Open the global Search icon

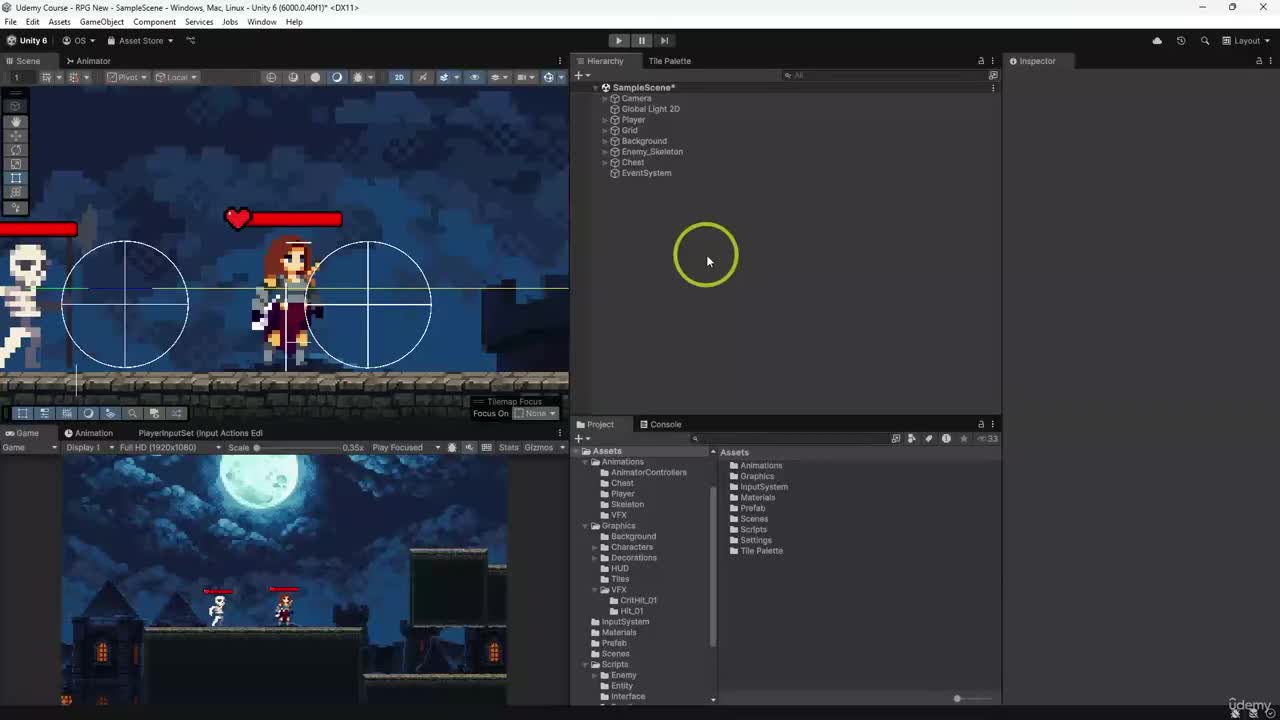[1205, 41]
